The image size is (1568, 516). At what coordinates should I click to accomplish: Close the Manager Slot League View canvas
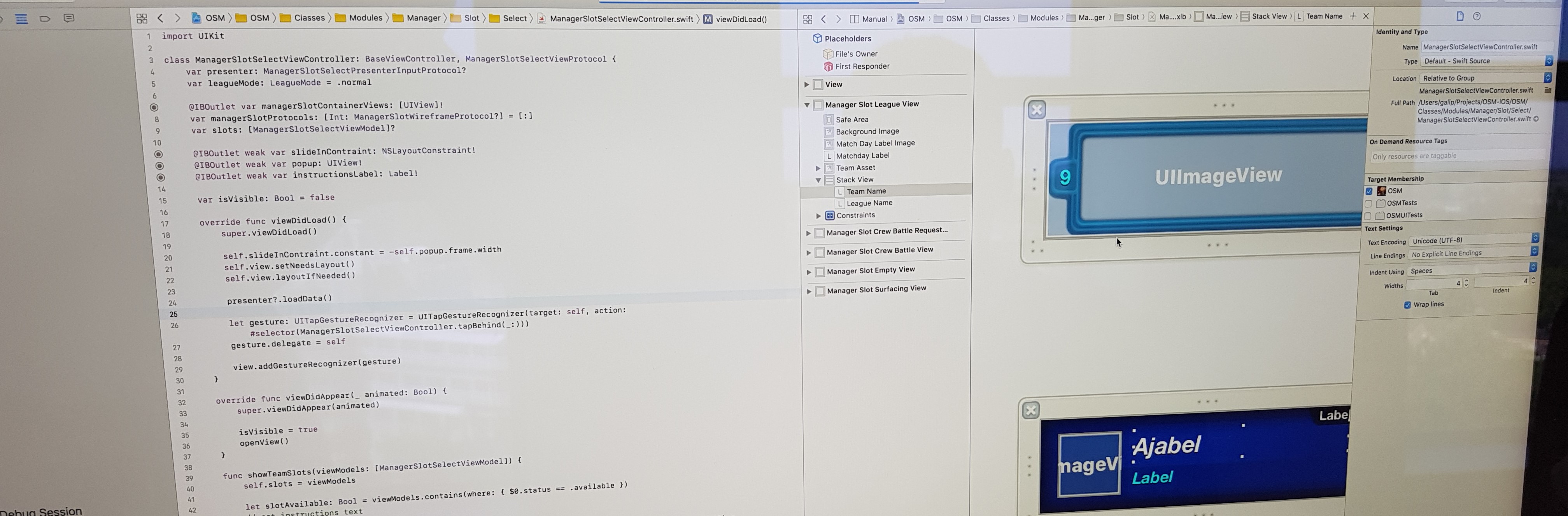tap(1037, 110)
